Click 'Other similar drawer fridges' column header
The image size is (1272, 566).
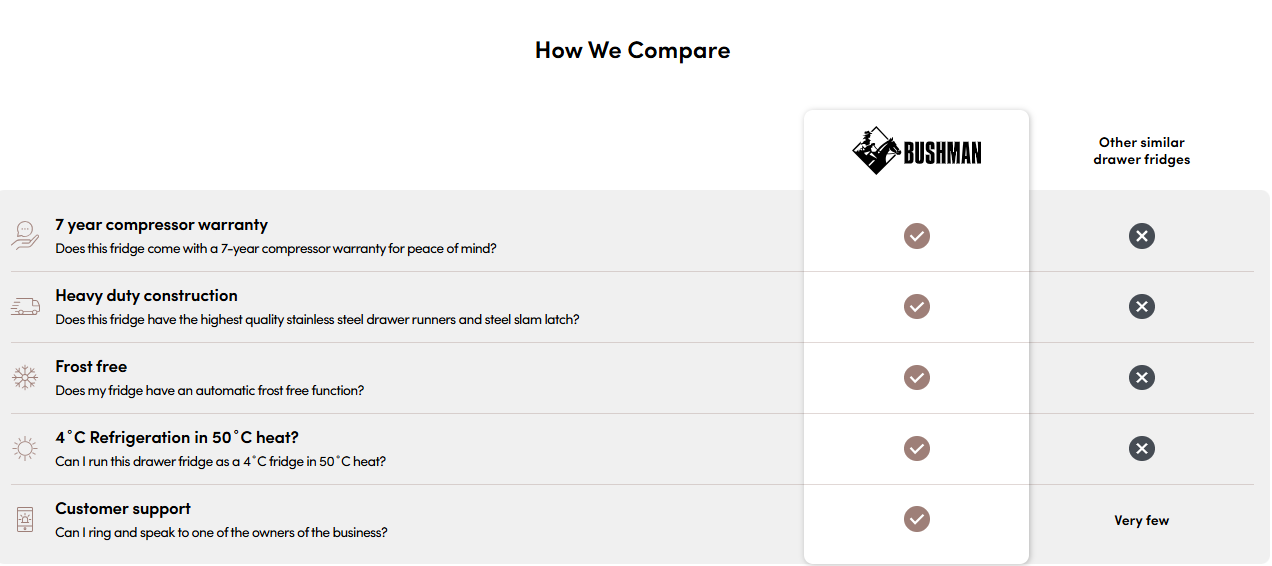(x=1142, y=151)
